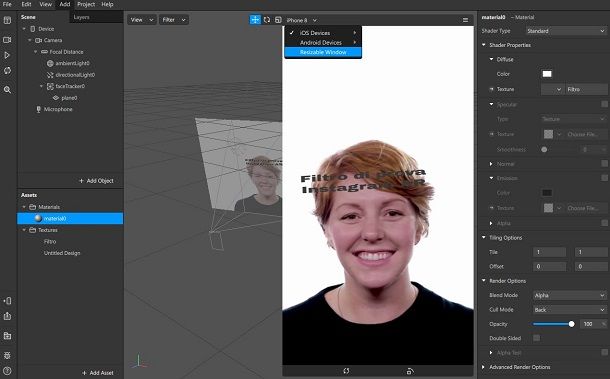Viewport: 610px width, 379px height.
Task: Switch to the Layers tab
Action: click(81, 17)
